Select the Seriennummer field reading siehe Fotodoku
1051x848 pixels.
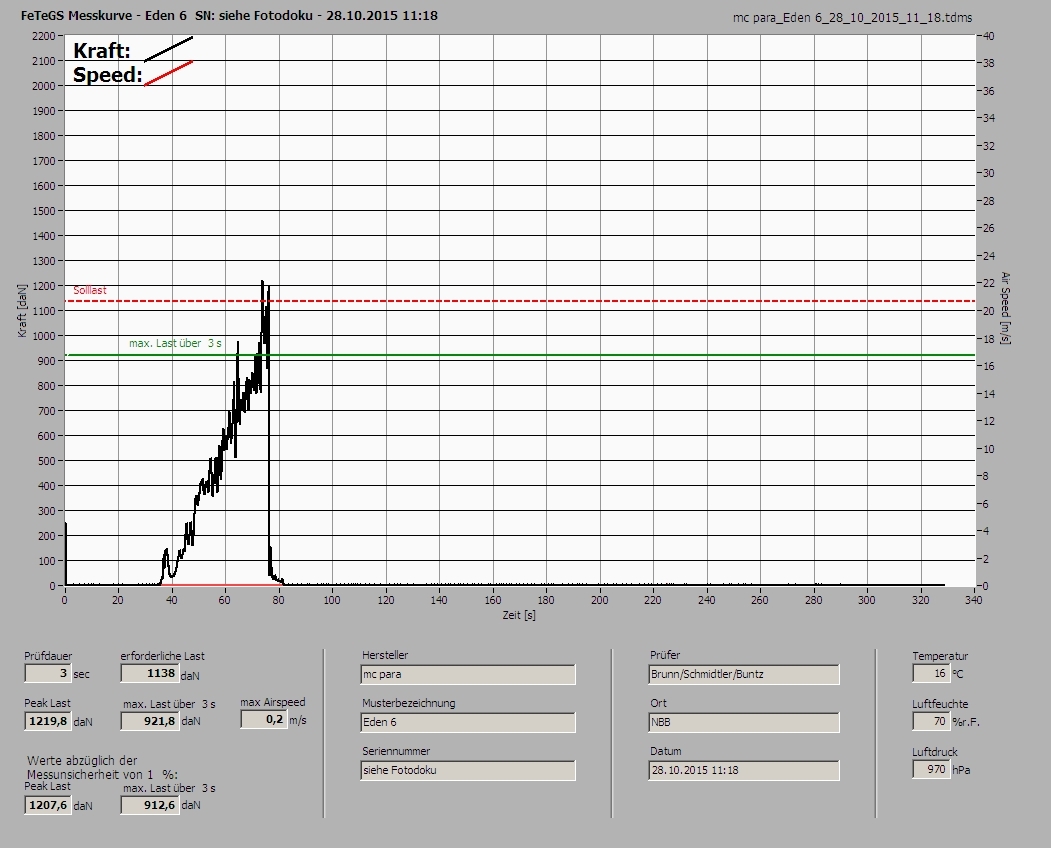pyautogui.click(x=468, y=771)
